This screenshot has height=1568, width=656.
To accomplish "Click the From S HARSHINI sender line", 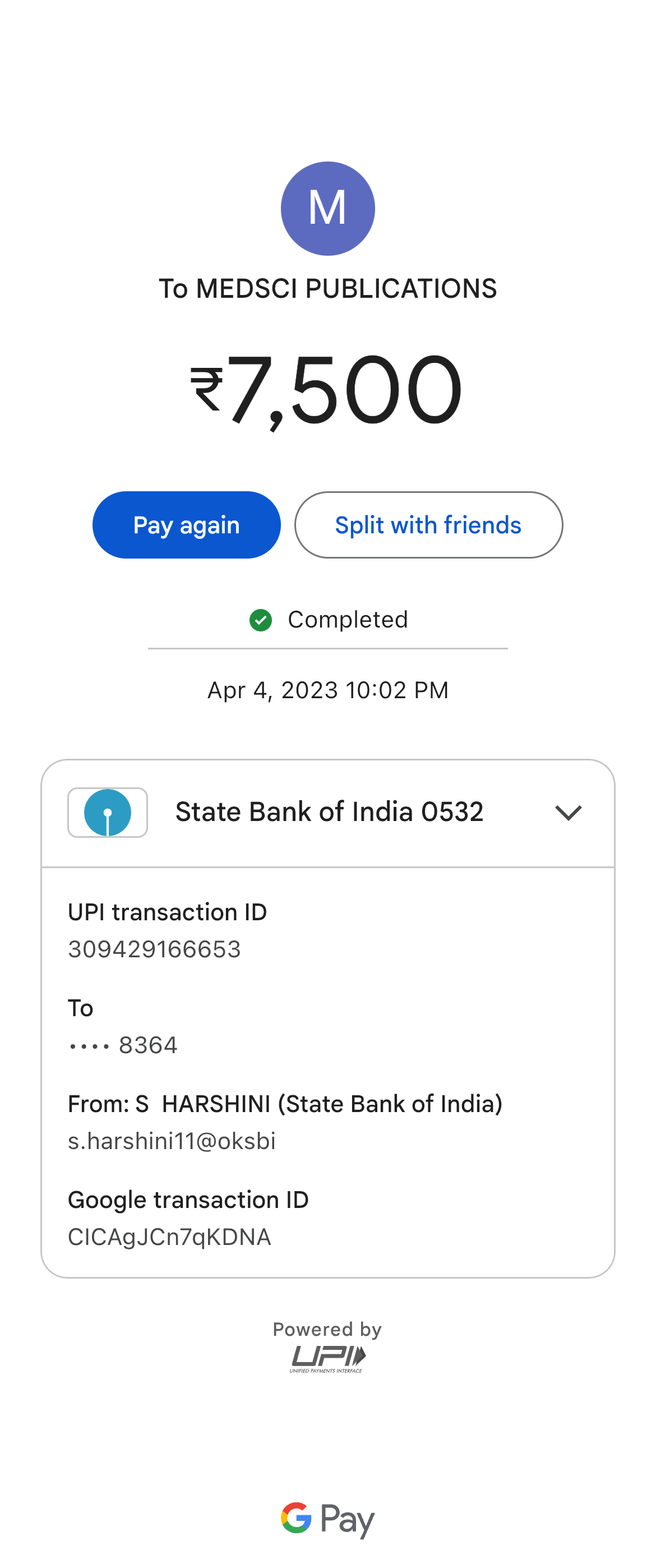I will pyautogui.click(x=285, y=1104).
